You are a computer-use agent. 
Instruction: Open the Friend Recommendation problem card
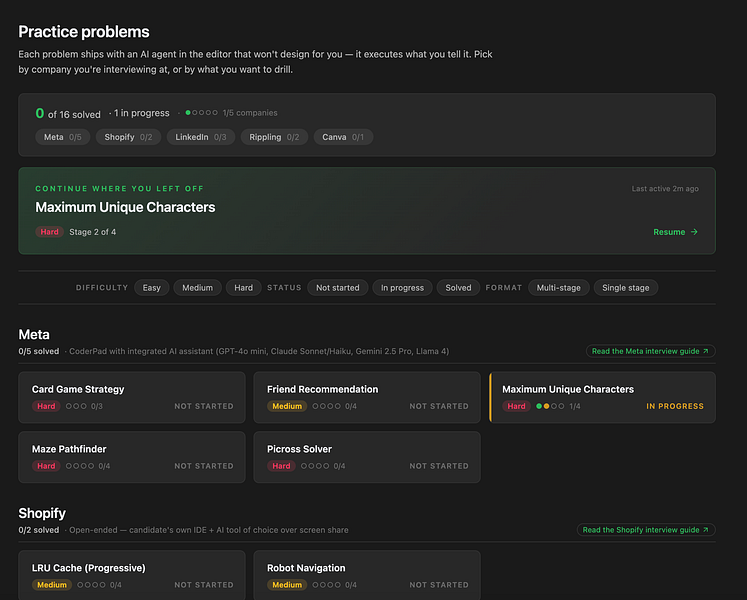pos(367,397)
